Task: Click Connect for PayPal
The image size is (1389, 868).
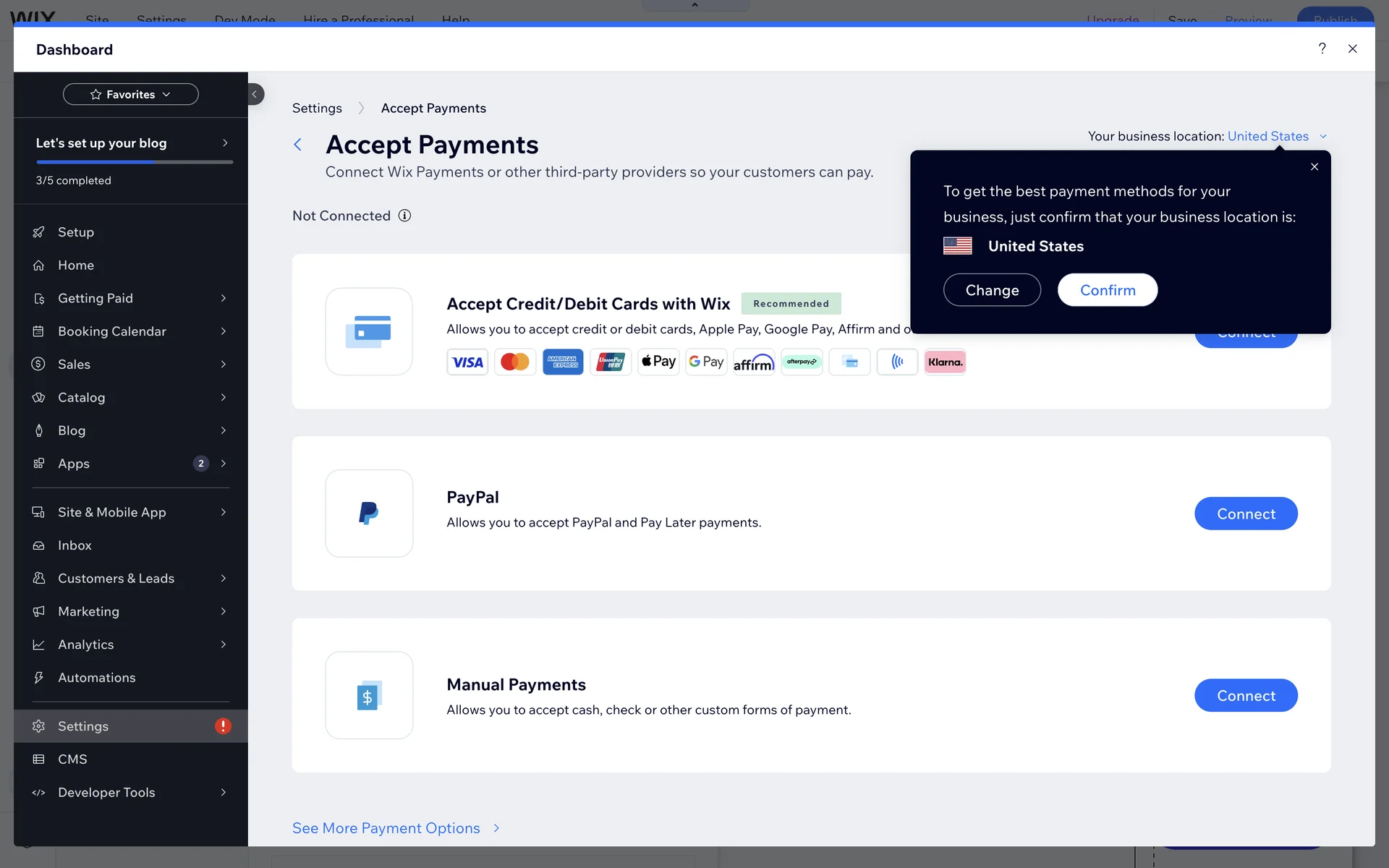Action: pos(1245,514)
